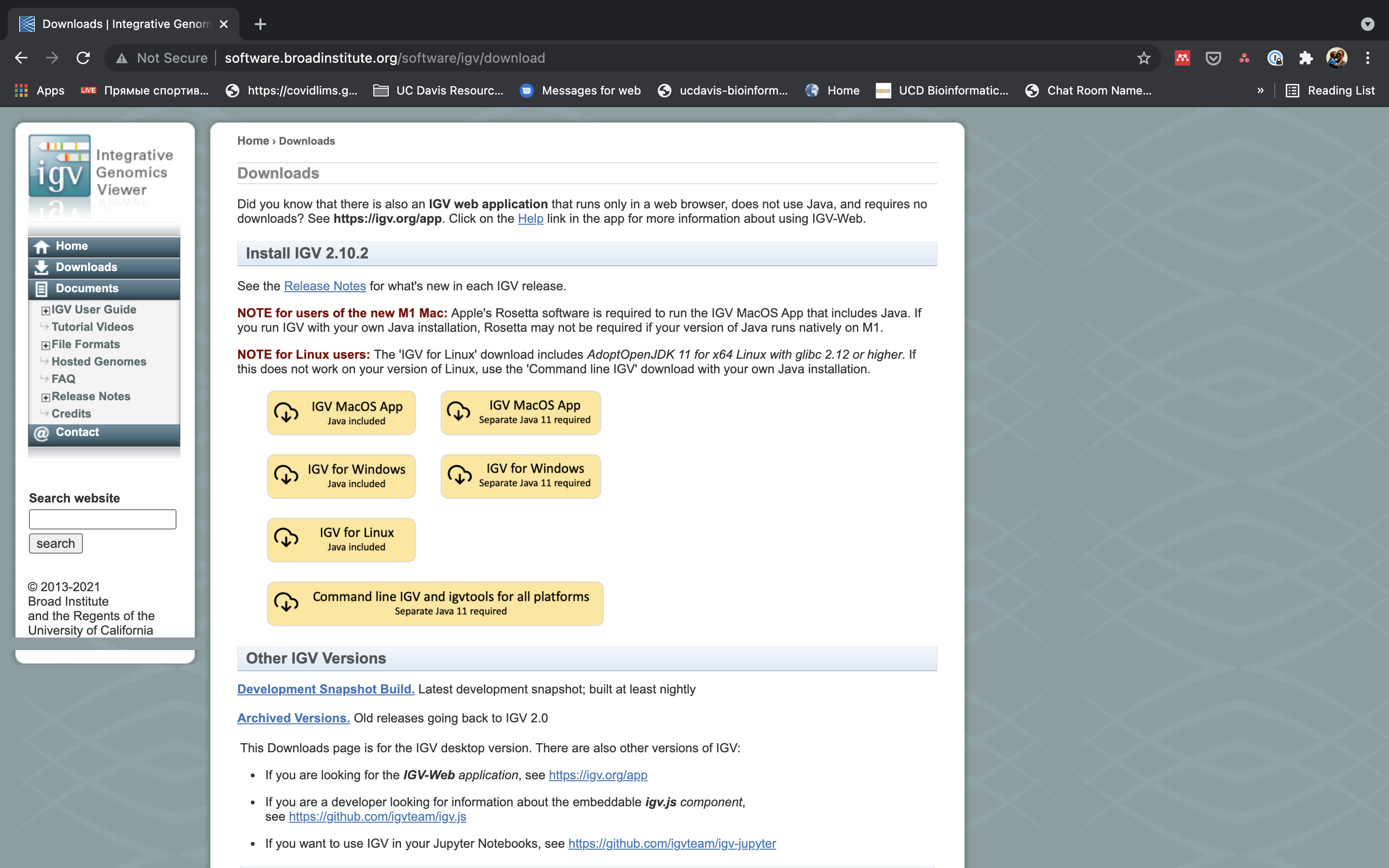Open the Archived Versions link

[x=293, y=718]
